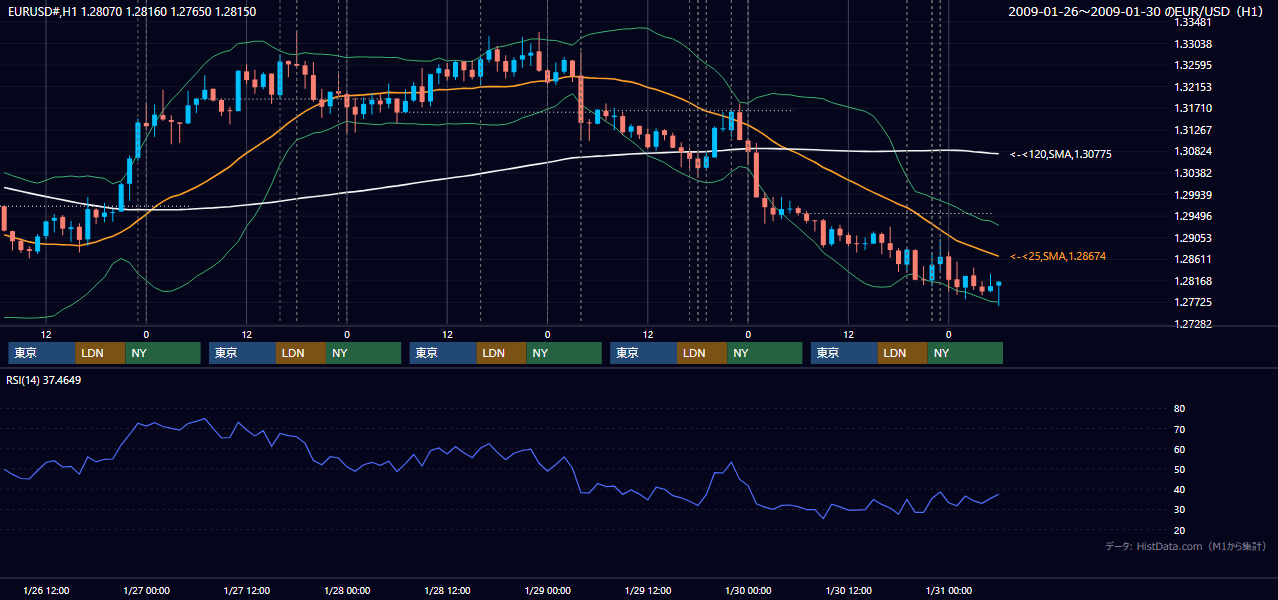Click the RSI(14) 37.4649 indicator label
Screen dimensions: 1278x600
click(44, 380)
